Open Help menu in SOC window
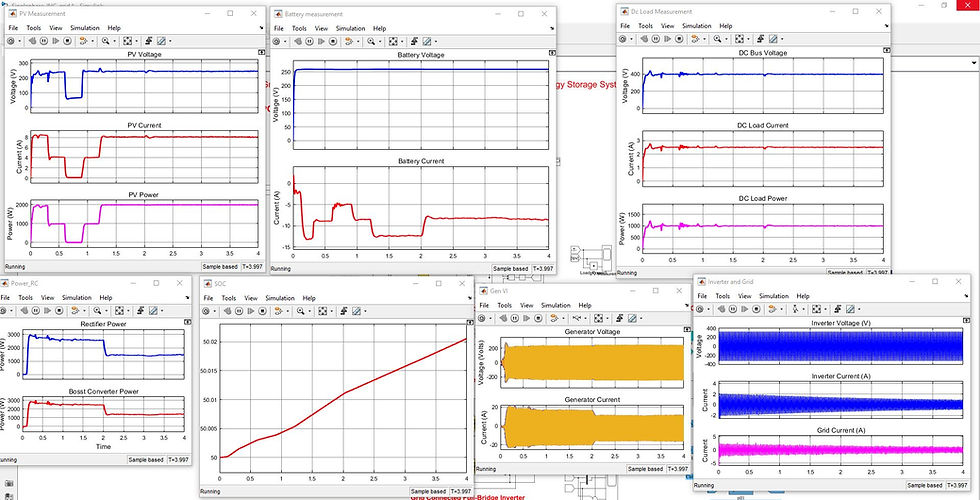The image size is (980, 500). pyautogui.click(x=307, y=299)
